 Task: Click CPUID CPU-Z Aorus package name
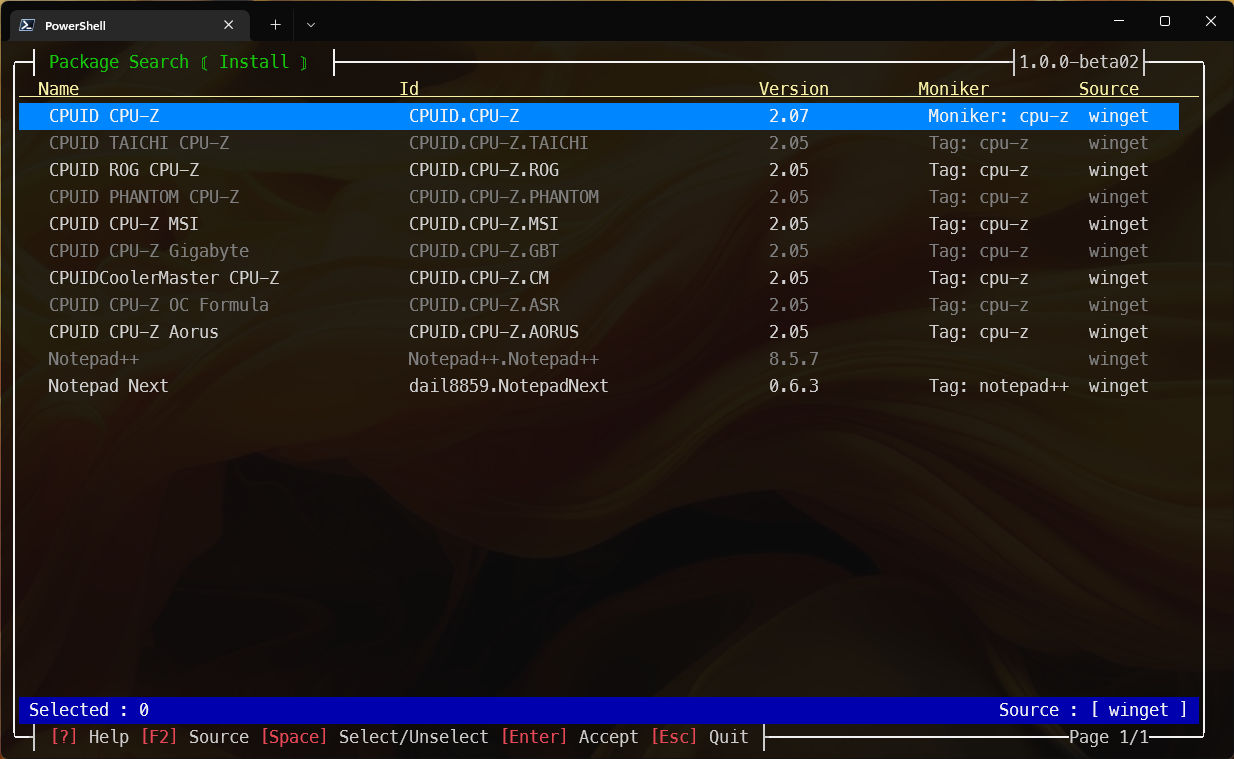[134, 332]
